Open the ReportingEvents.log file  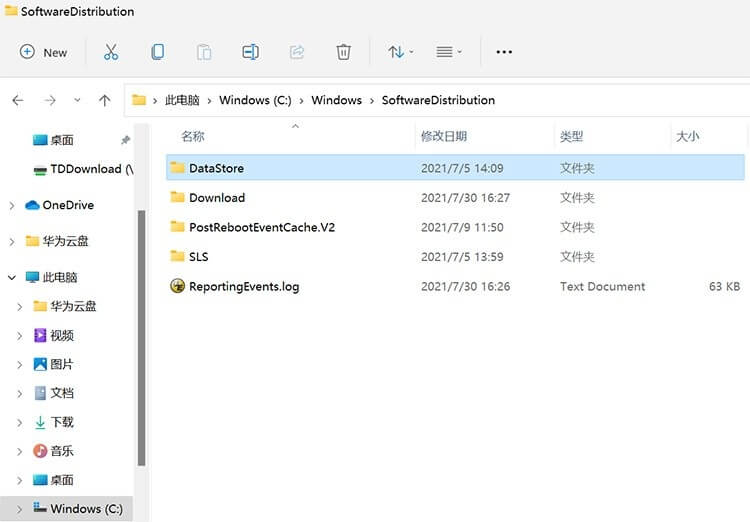(x=243, y=286)
